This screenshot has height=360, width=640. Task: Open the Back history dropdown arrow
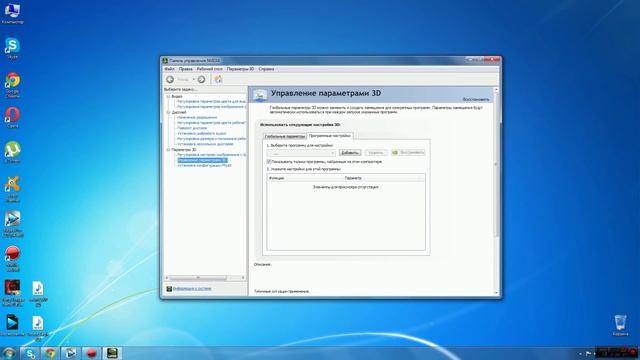[193, 79]
